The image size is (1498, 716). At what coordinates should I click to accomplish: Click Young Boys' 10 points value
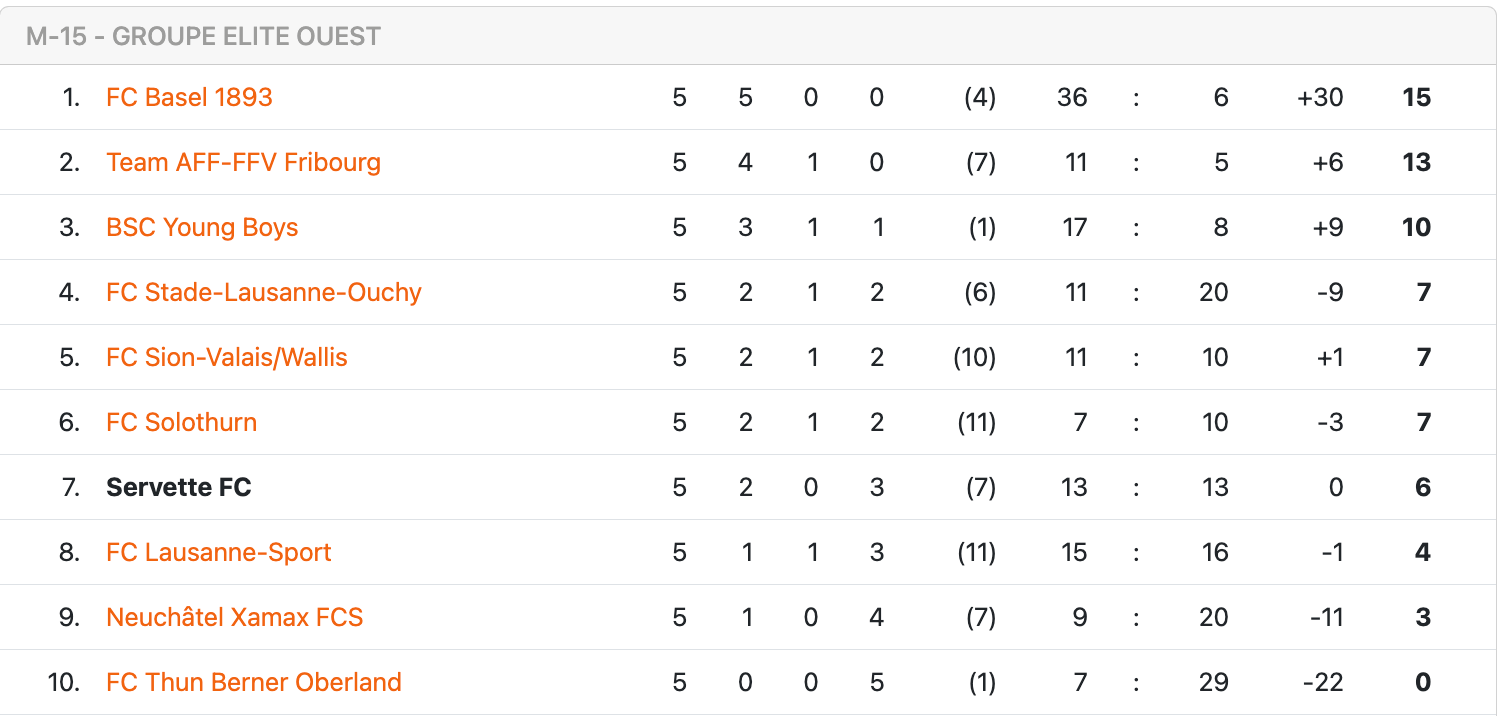click(x=1416, y=227)
